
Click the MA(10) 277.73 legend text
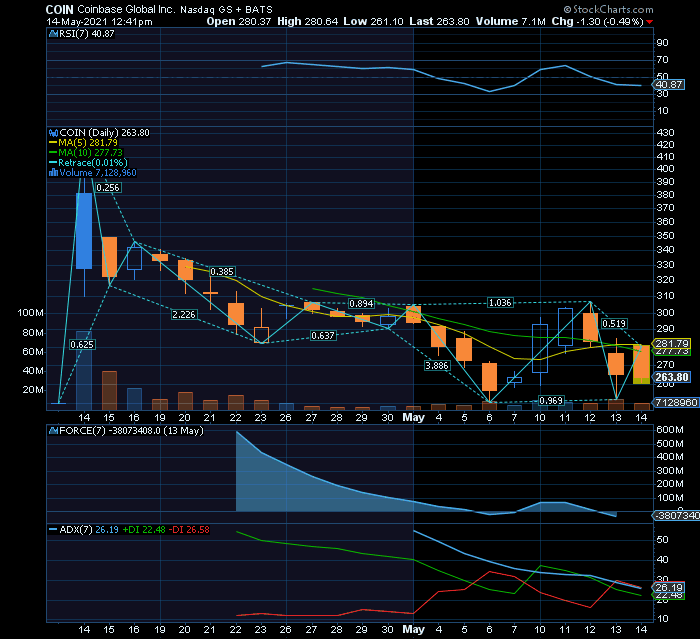pos(90,153)
